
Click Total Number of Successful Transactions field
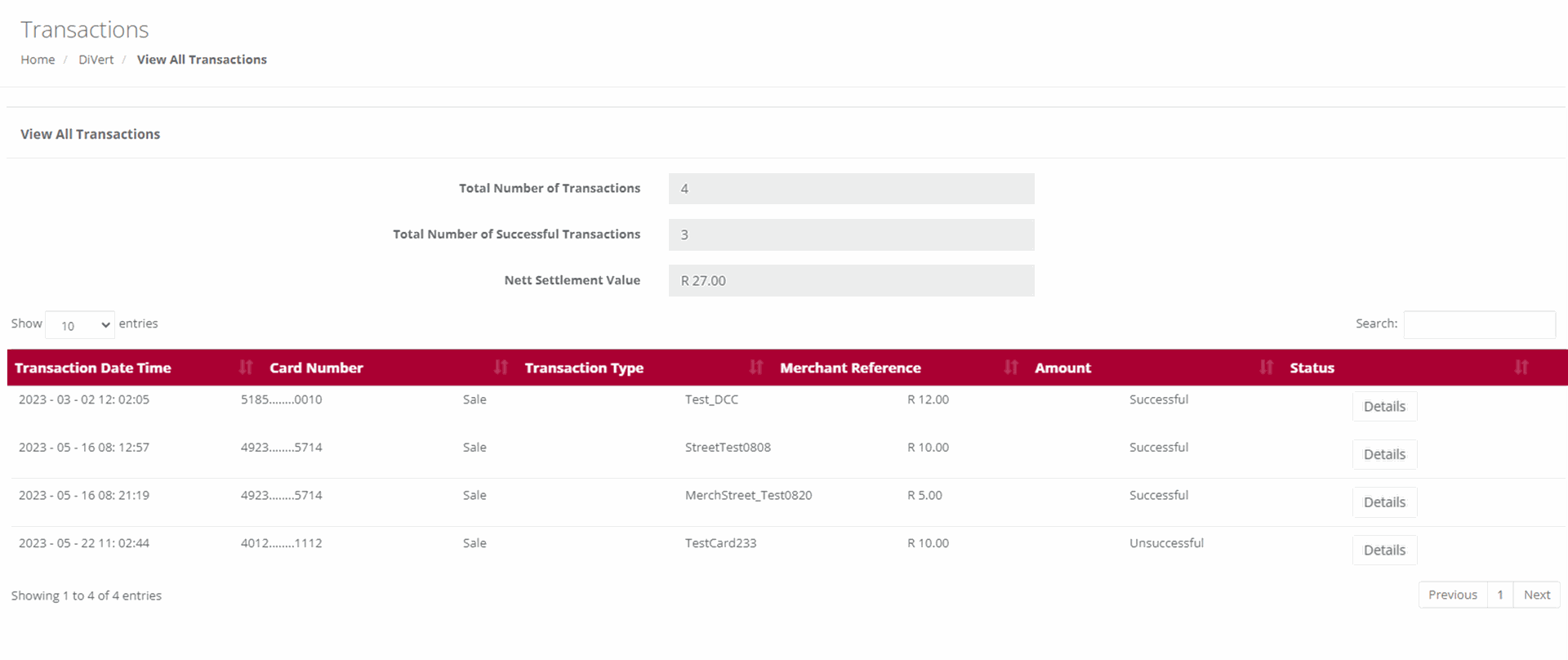coord(851,235)
